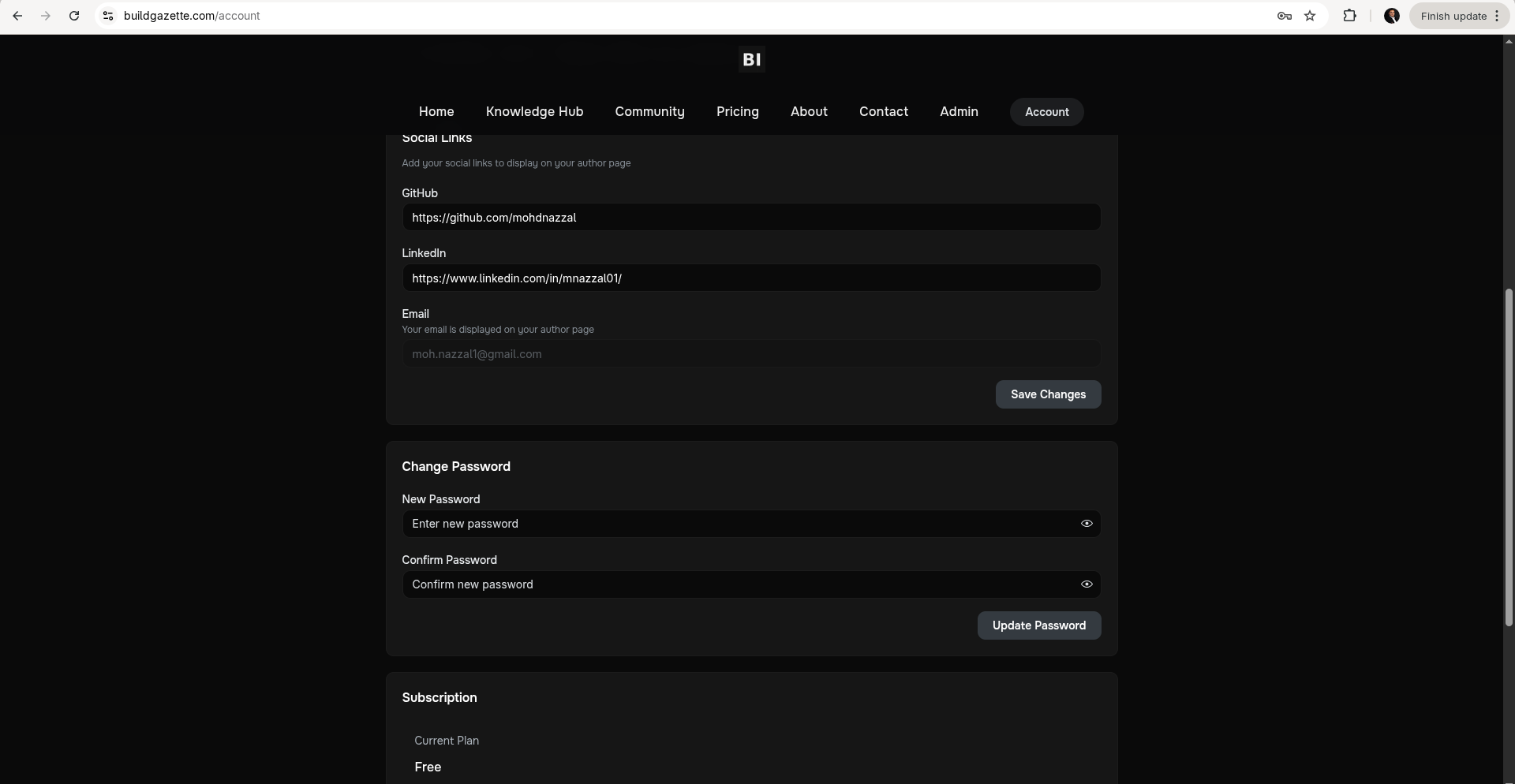Open the Home nav item
The image size is (1515, 784).
(436, 112)
